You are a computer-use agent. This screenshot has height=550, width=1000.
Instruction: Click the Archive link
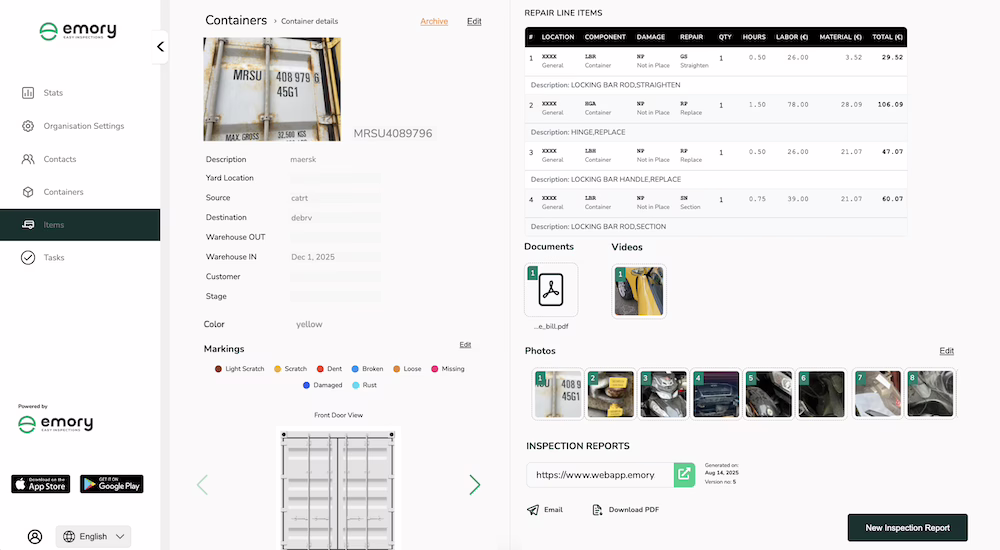[434, 21]
